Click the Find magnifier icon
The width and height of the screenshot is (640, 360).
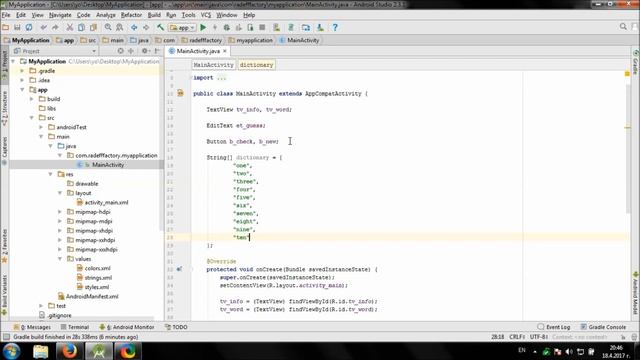coord(108,27)
